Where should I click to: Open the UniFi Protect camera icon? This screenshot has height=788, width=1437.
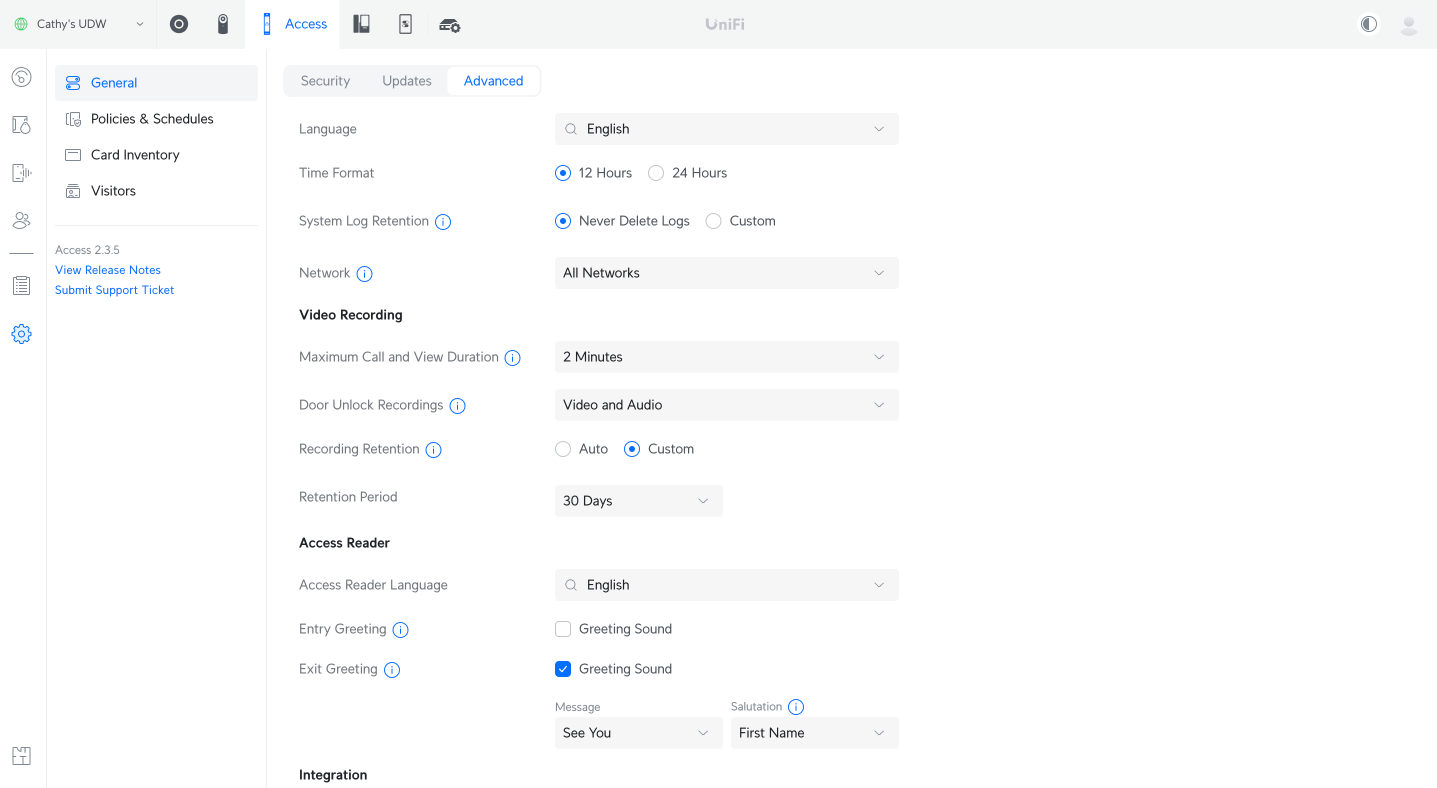pyautogui.click(x=223, y=24)
